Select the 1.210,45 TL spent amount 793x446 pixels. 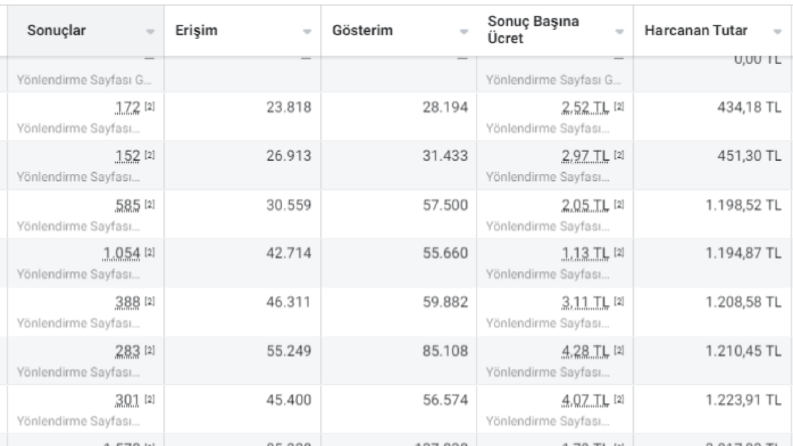743,351
